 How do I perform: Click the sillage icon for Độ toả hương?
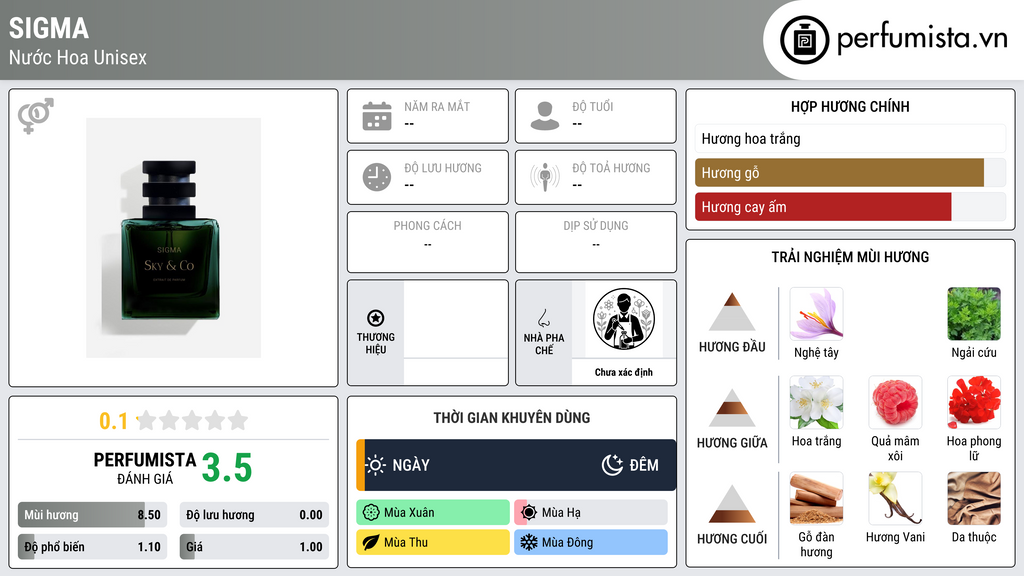click(545, 177)
